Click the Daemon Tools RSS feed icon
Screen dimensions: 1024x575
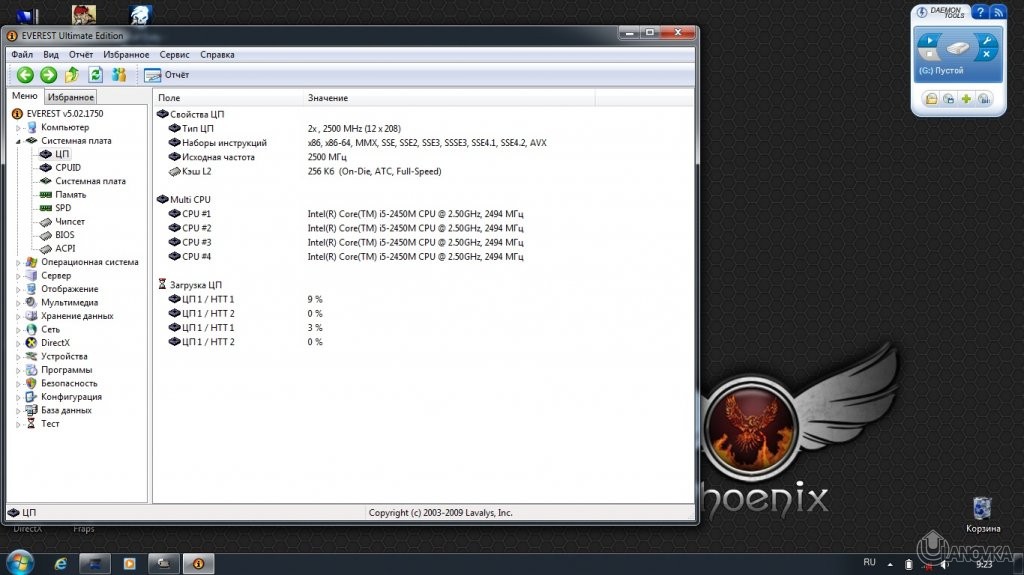point(998,12)
